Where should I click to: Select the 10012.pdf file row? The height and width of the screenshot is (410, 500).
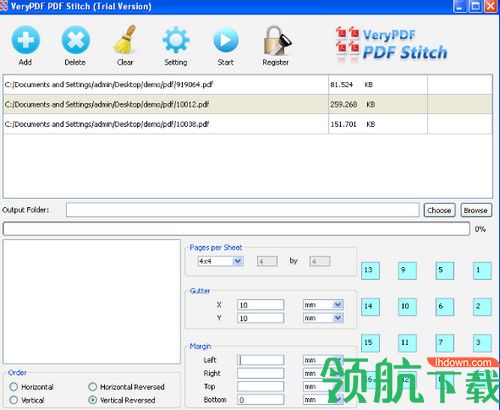tap(248, 104)
